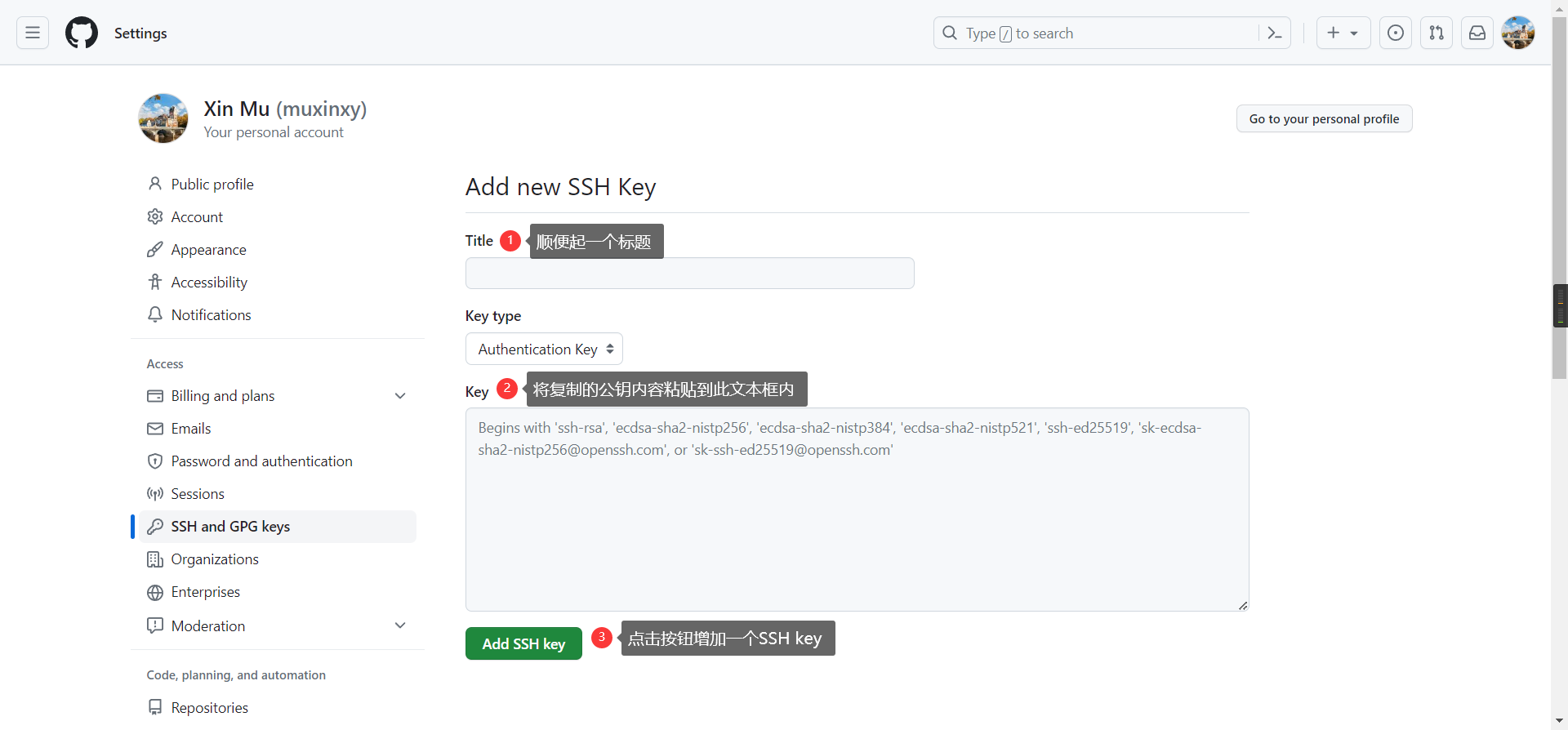Click the large Xin Mu profile picture
Screen dimensions: 1568x730
163,118
